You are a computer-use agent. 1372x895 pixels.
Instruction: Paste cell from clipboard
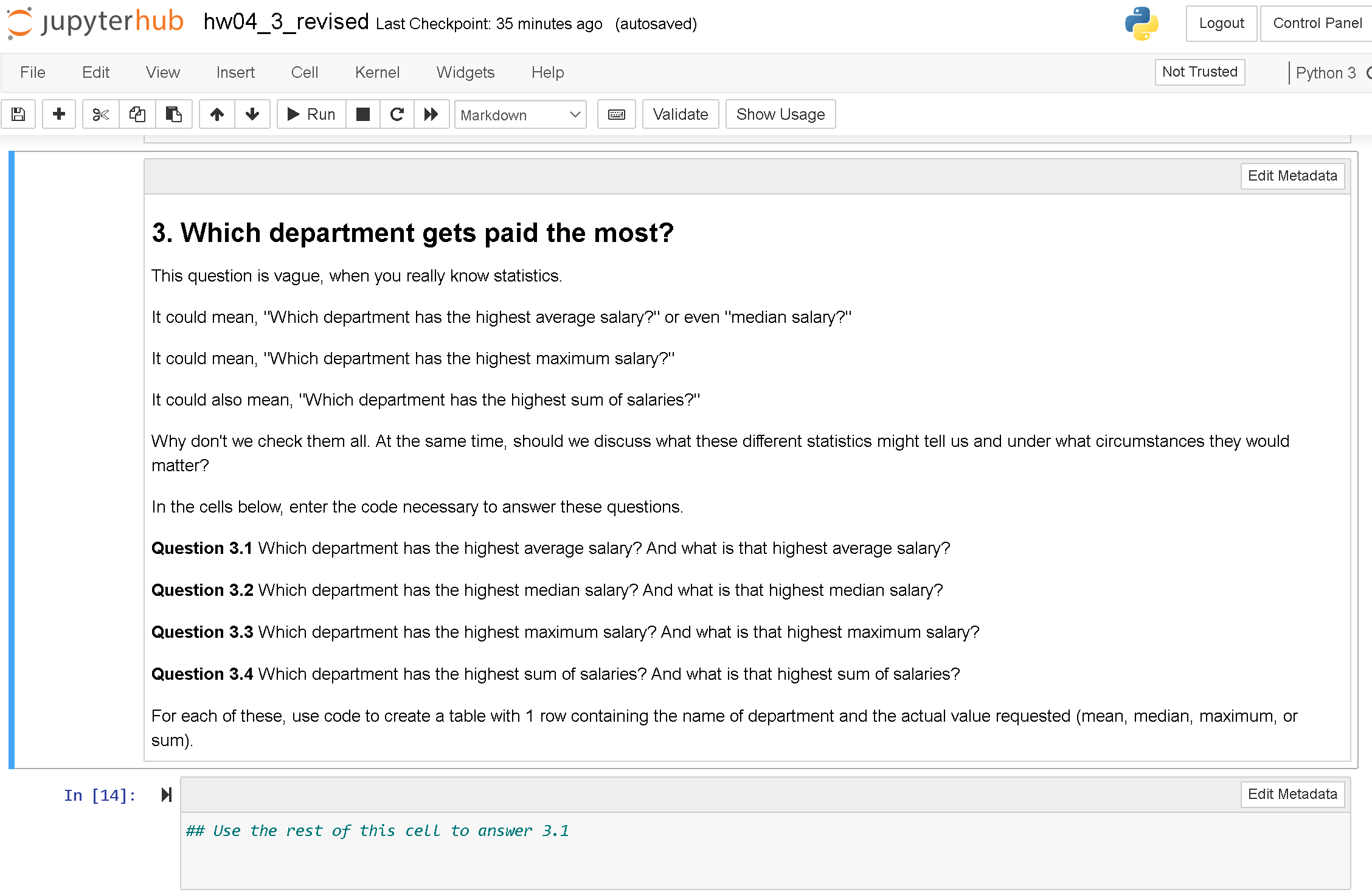174,114
